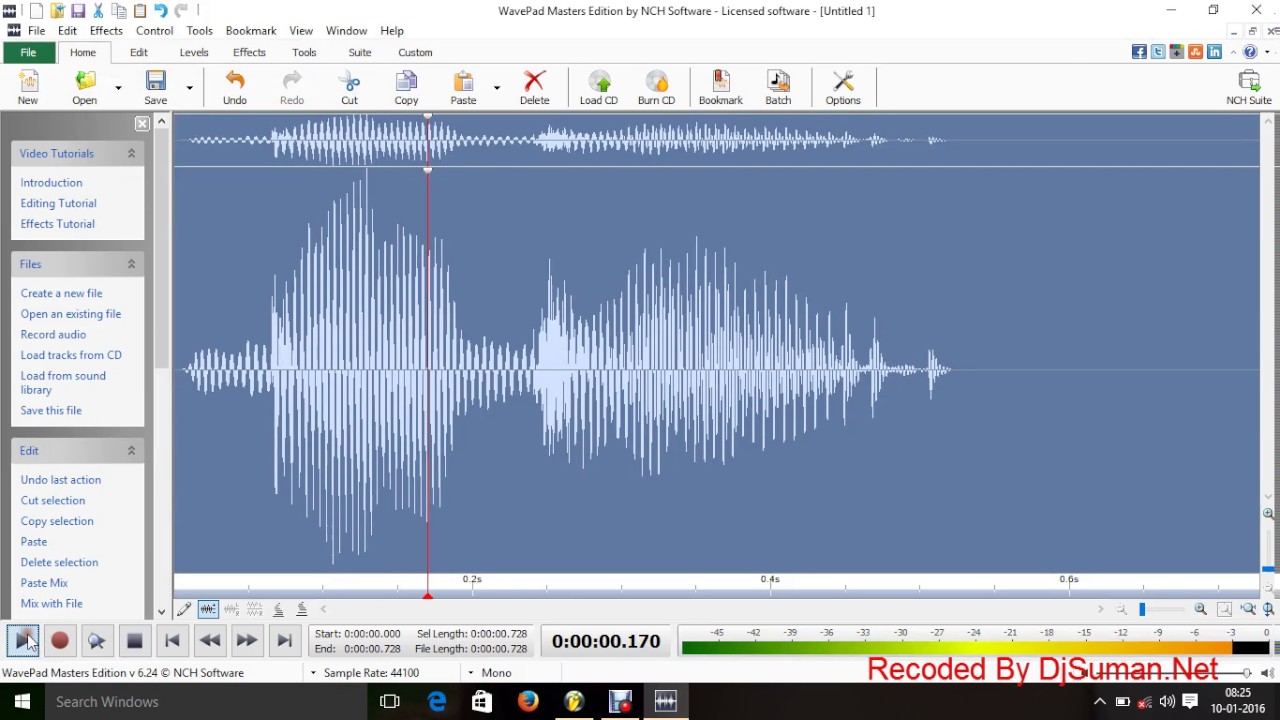Adjust the playback volume slider
This screenshot has width=1280, height=720.
pos(1246,673)
